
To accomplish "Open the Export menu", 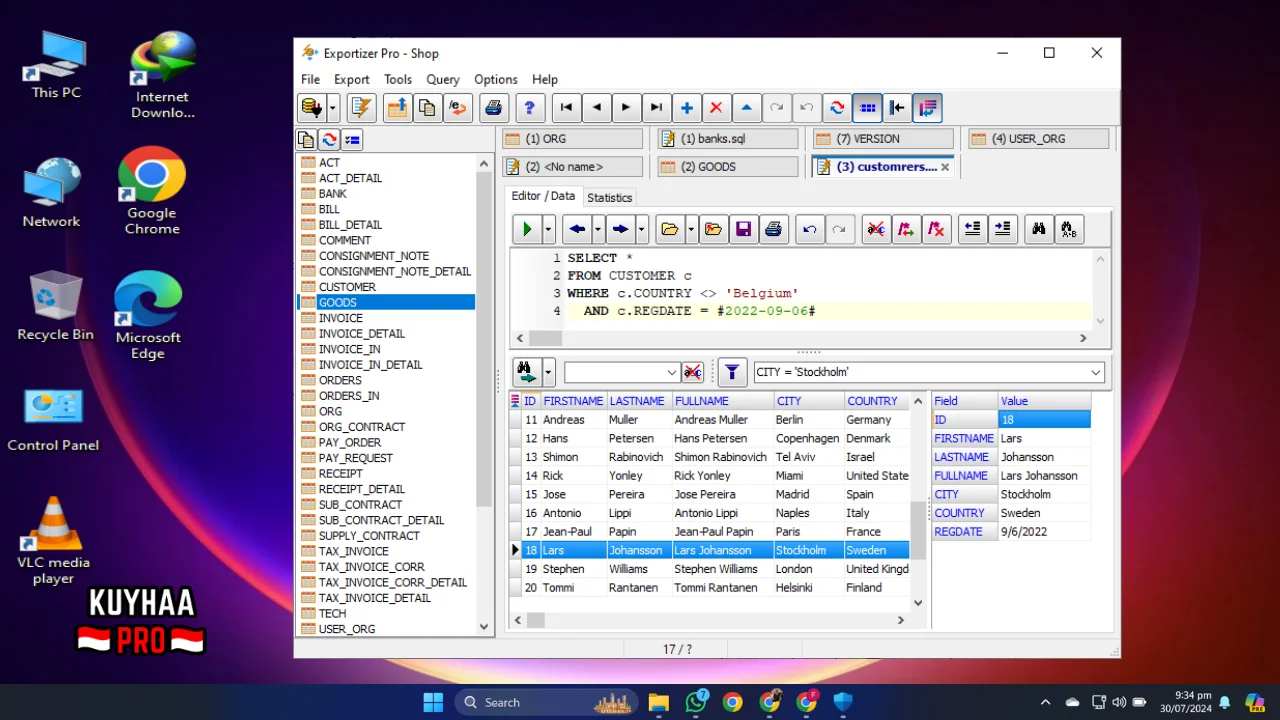I will [x=352, y=79].
